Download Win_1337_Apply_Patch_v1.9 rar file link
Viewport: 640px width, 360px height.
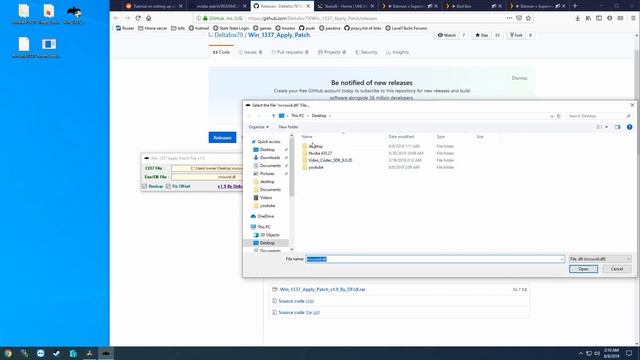click(x=322, y=289)
